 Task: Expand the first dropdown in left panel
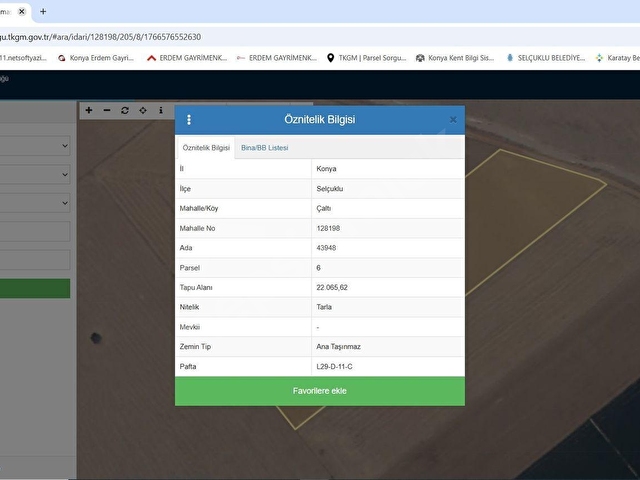(35, 146)
